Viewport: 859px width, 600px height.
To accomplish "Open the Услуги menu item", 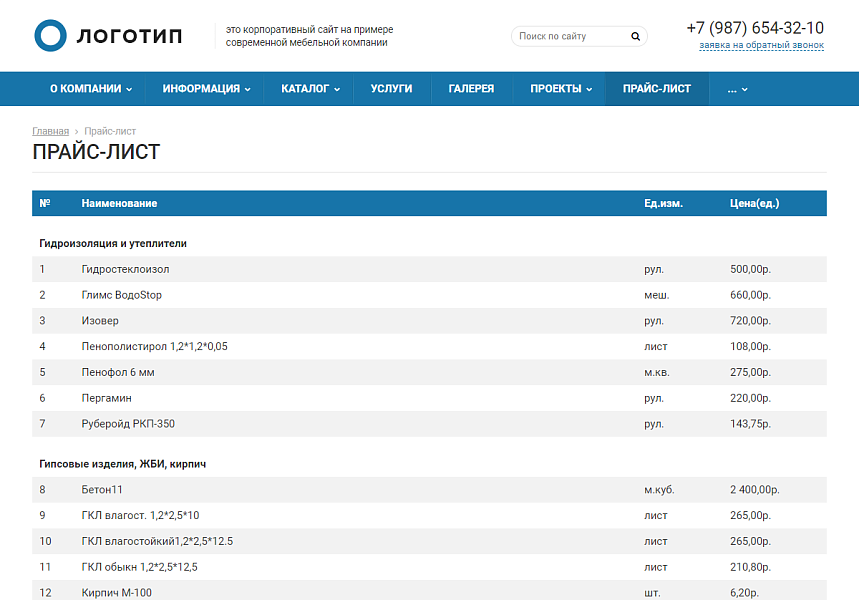I will click(x=391, y=89).
